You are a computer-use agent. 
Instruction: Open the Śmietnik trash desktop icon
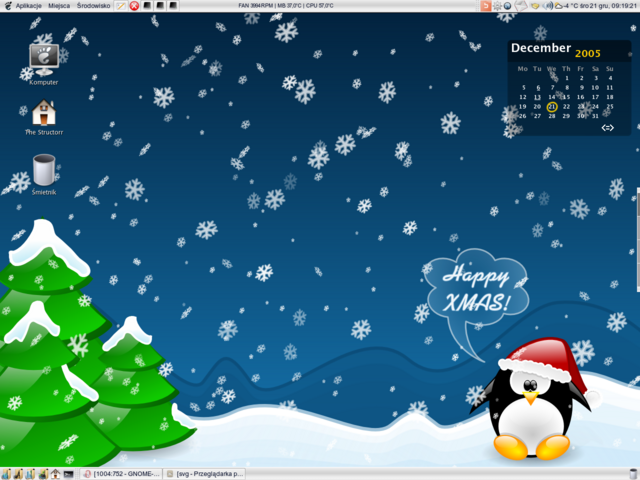[x=44, y=174]
